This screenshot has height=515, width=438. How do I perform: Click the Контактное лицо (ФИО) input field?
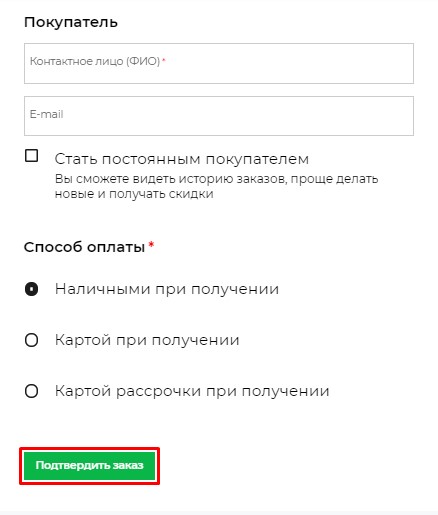219,63
